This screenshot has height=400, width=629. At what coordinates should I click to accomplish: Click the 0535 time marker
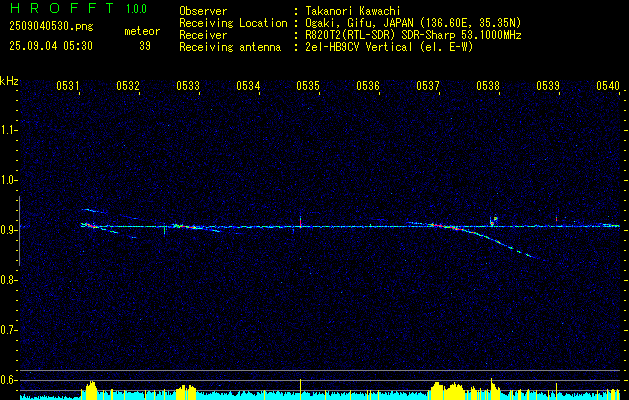click(x=308, y=85)
